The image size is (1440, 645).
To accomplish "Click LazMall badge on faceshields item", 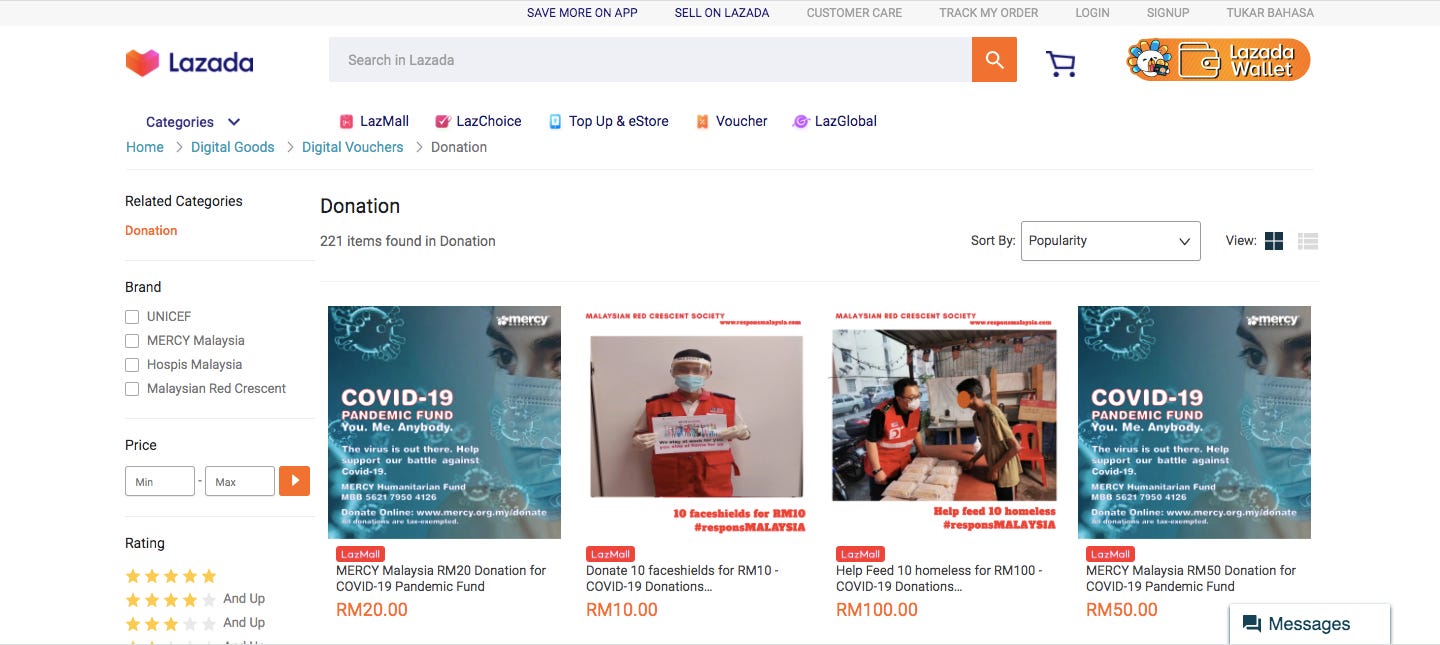I will [610, 554].
